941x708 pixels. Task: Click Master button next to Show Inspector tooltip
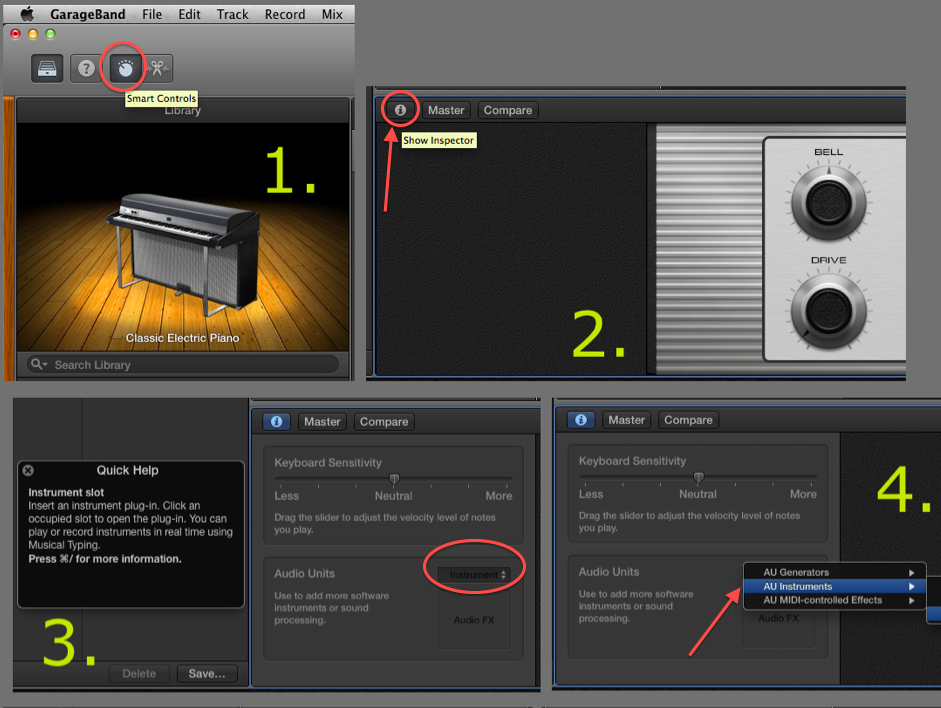coord(446,110)
